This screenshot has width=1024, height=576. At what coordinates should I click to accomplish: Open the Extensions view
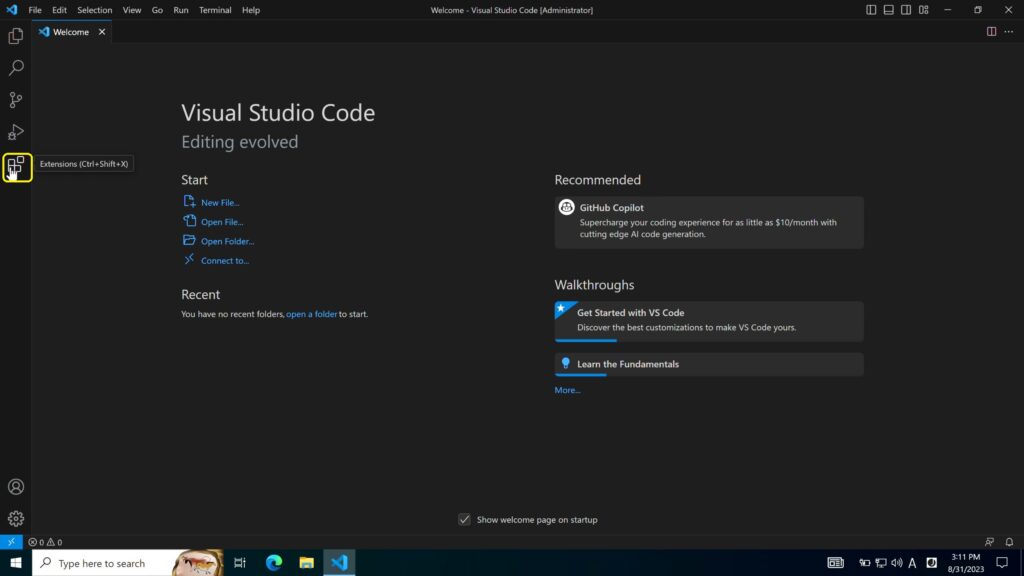click(16, 167)
